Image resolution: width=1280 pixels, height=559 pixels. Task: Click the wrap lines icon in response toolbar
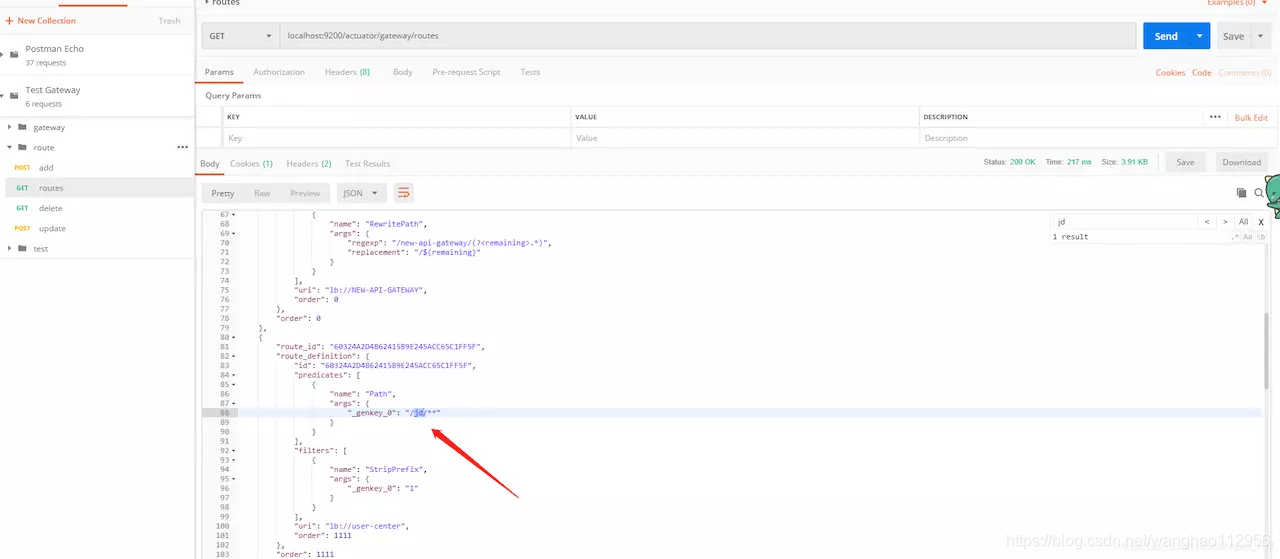coord(403,193)
